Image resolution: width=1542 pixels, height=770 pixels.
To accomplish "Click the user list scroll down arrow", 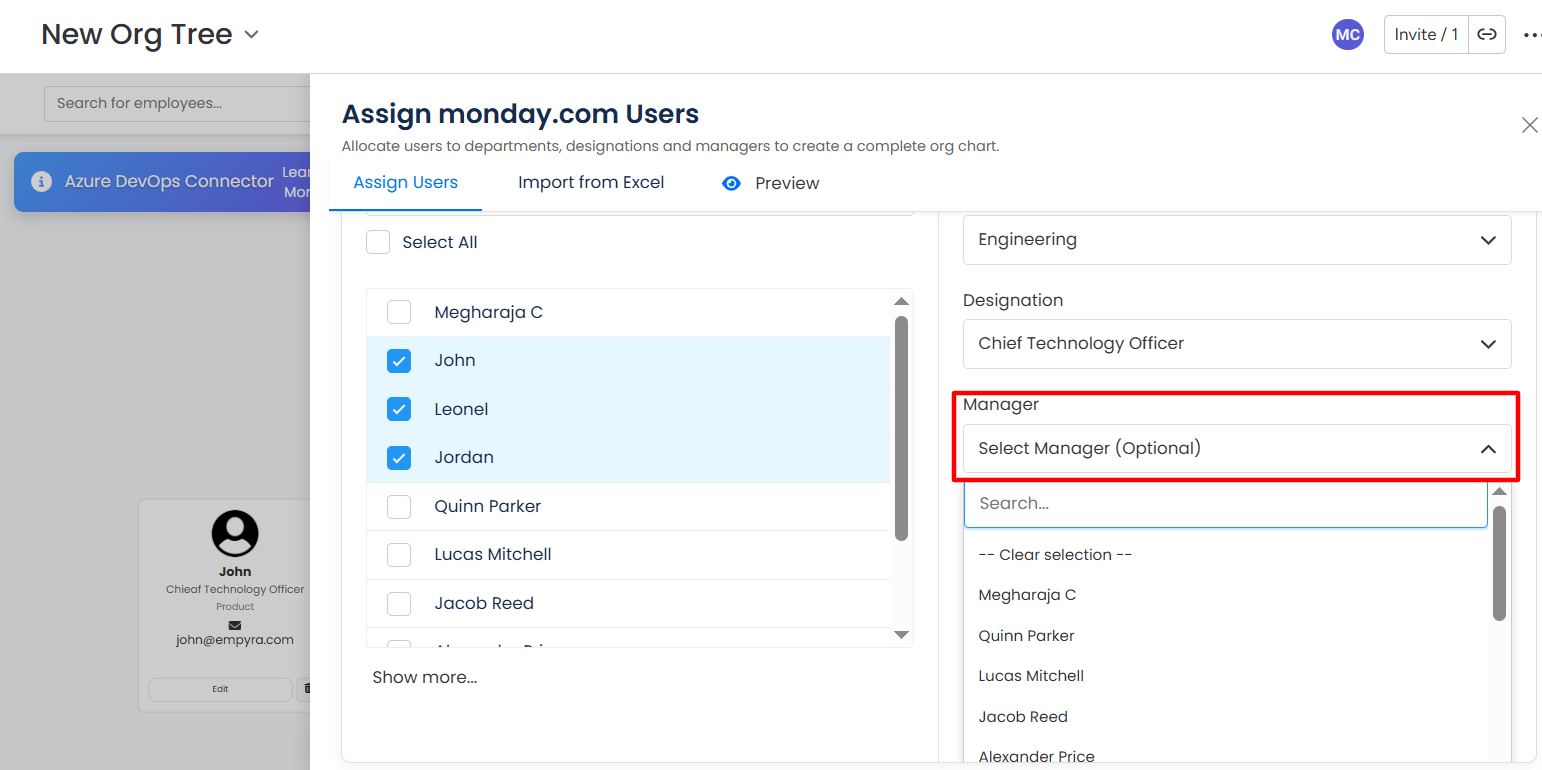I will coord(901,635).
